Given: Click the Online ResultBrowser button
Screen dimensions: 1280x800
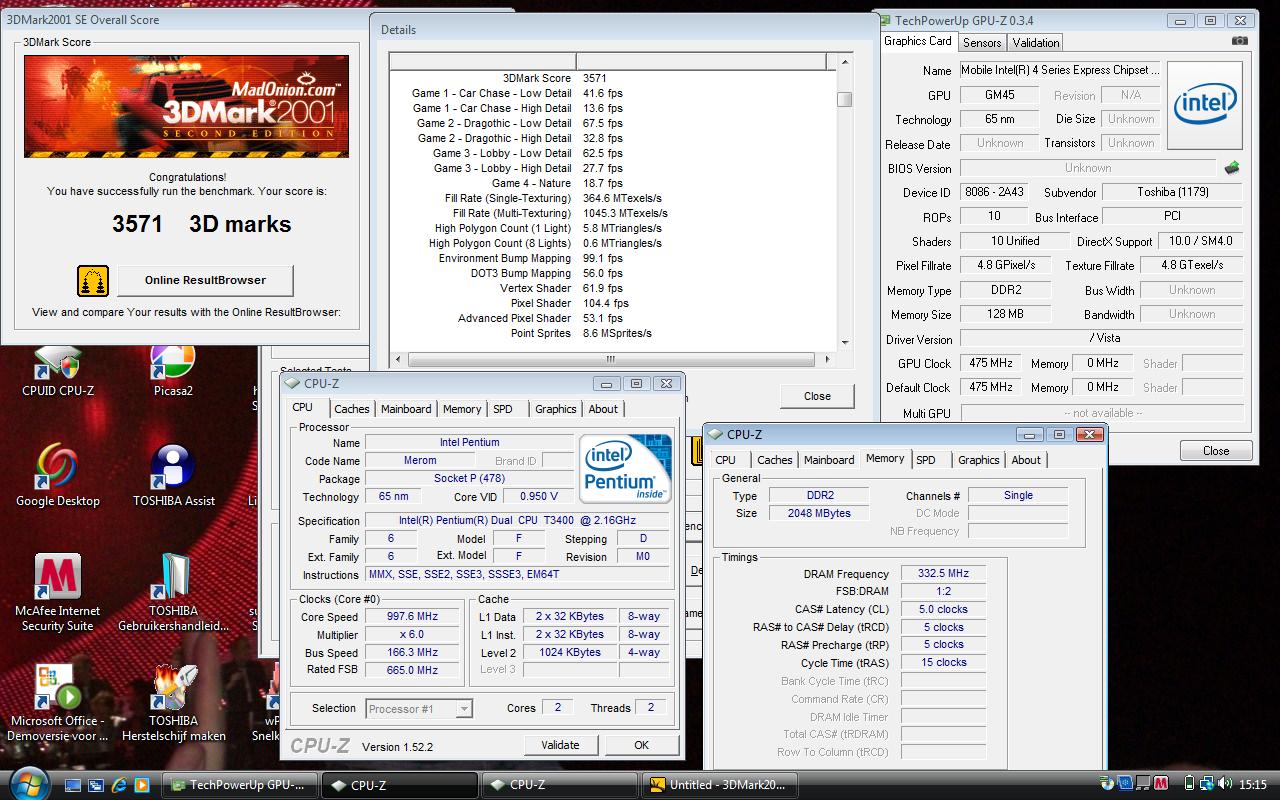Looking at the screenshot, I should (205, 281).
